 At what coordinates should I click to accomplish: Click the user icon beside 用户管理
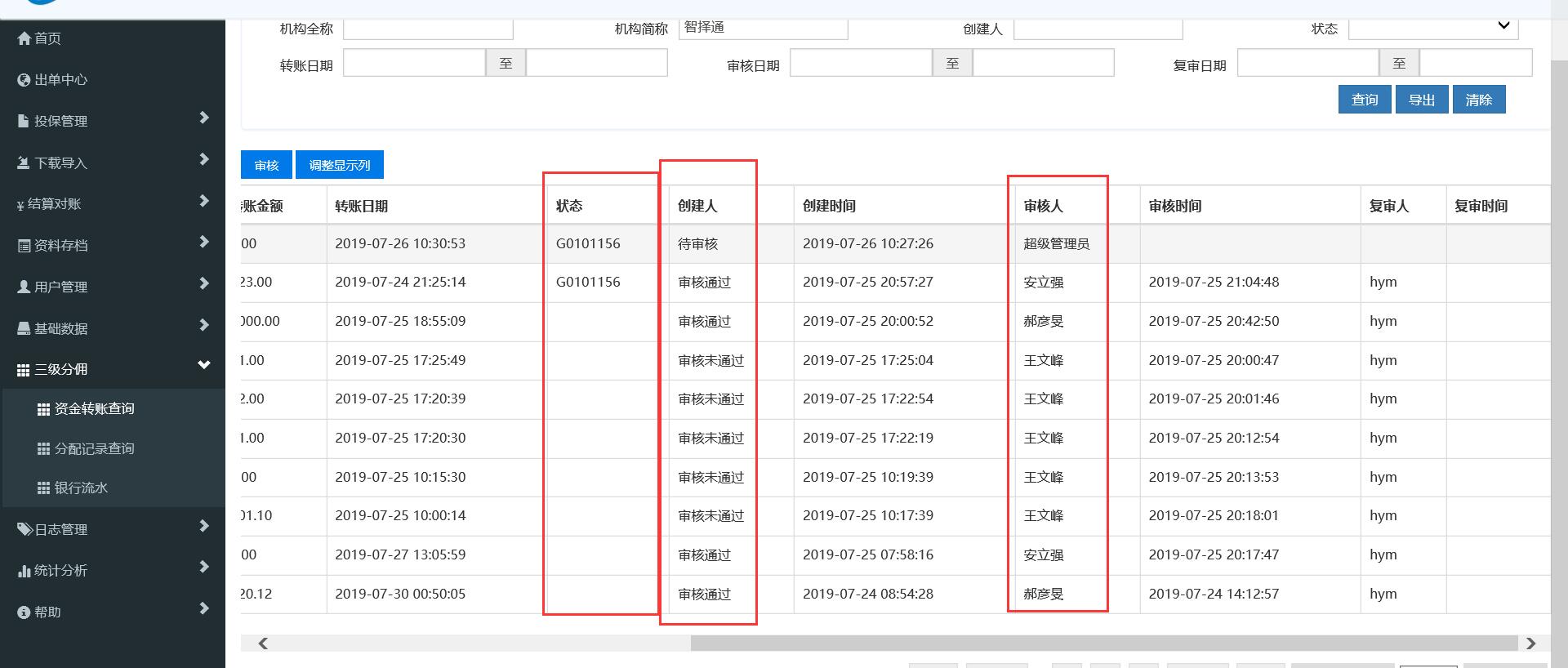tap(24, 287)
